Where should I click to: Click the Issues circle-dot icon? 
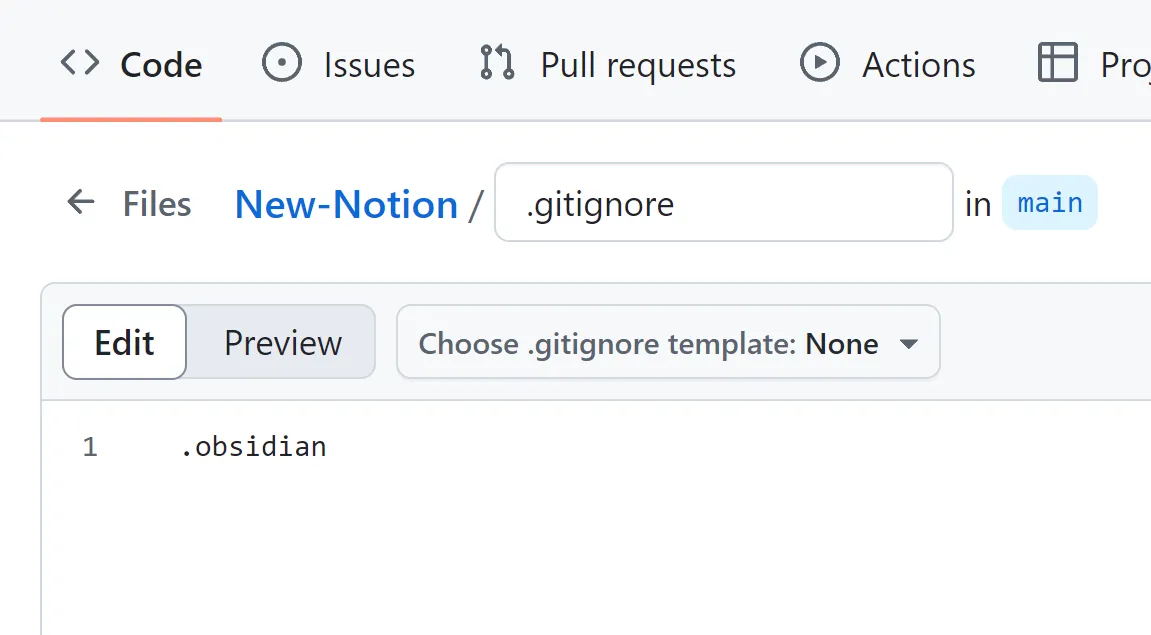[282, 62]
